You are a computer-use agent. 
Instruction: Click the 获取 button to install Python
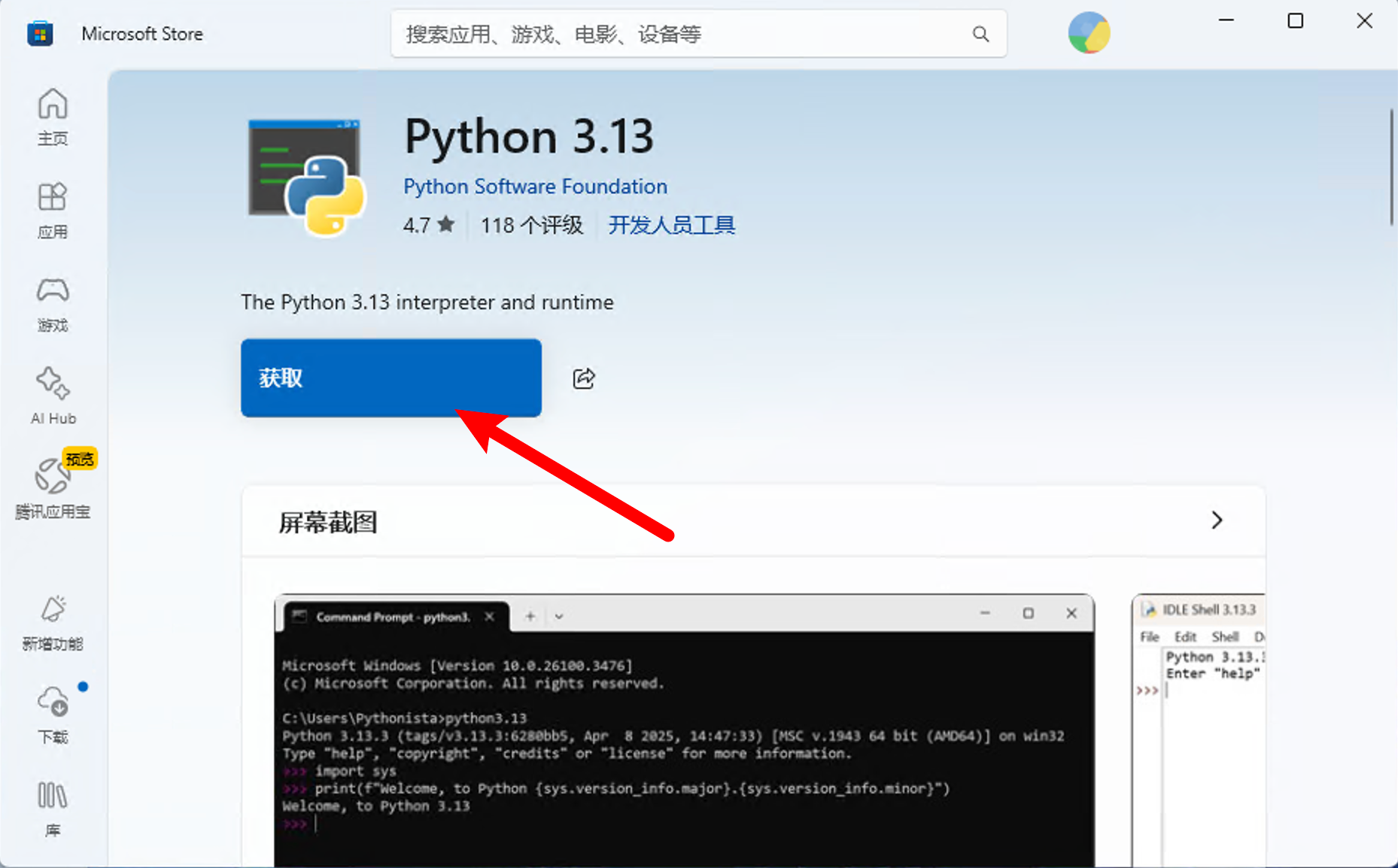[x=391, y=378]
